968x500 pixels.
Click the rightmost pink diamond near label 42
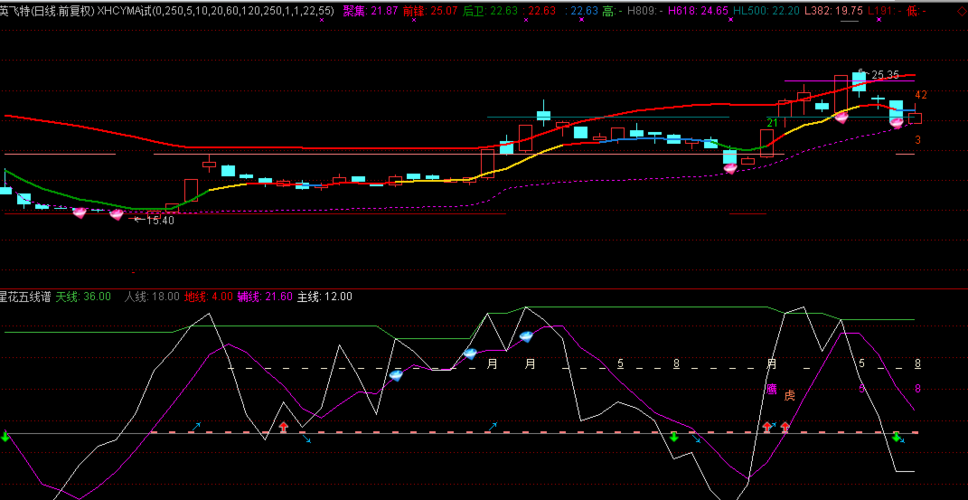coord(896,122)
